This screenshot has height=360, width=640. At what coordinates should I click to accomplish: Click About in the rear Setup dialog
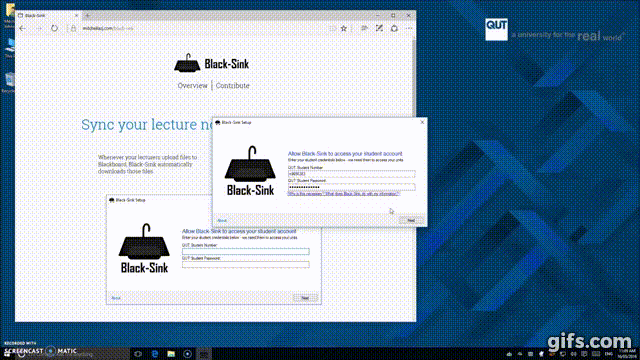coord(116,298)
